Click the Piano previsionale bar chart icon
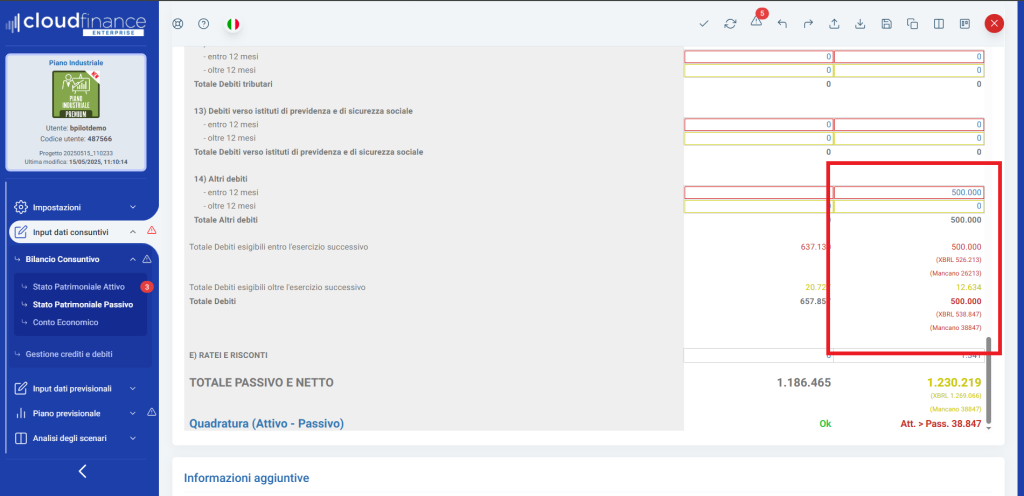 coord(21,413)
